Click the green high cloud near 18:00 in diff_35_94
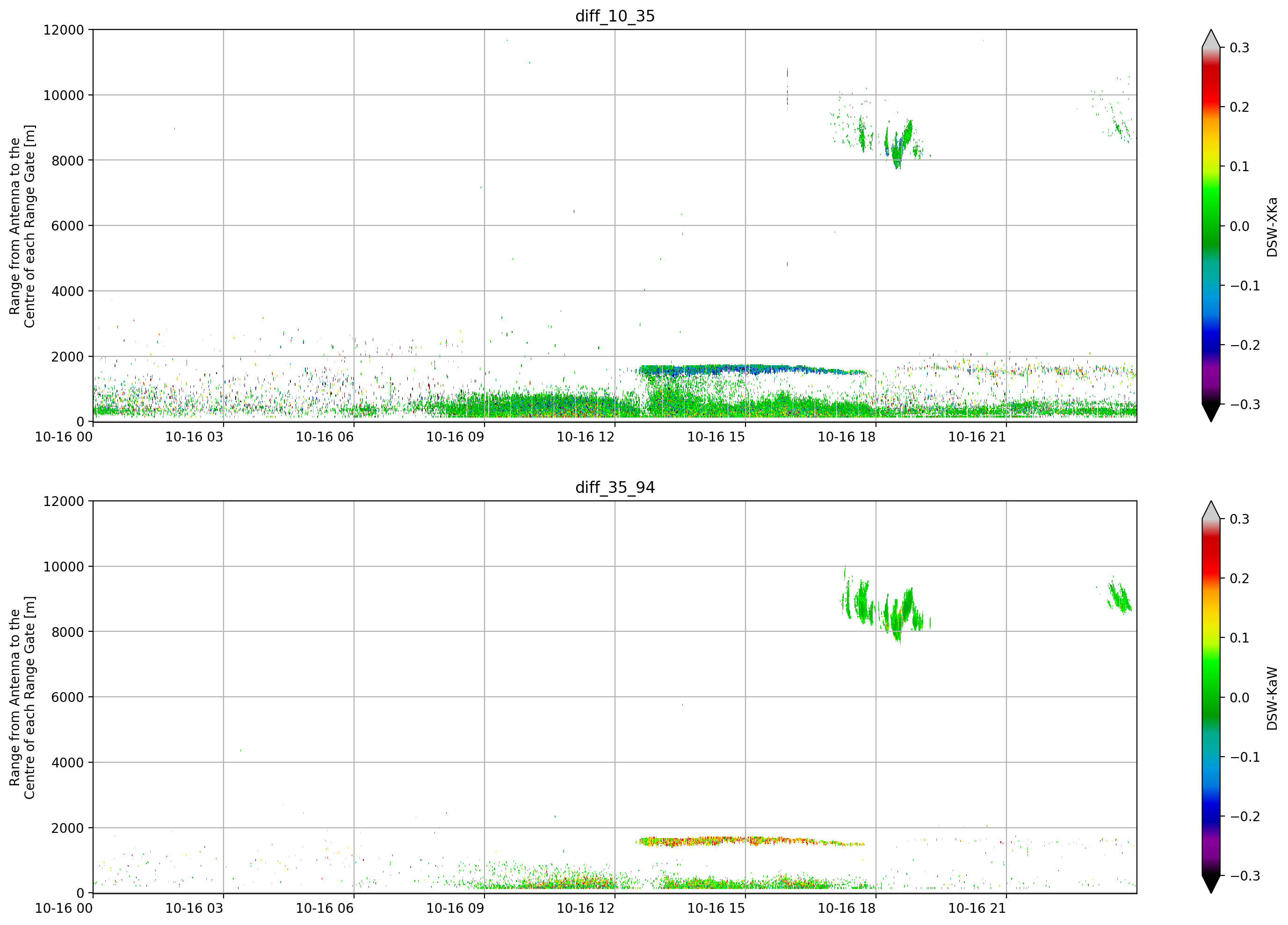Image resolution: width=1288 pixels, height=925 pixels. coord(885,605)
